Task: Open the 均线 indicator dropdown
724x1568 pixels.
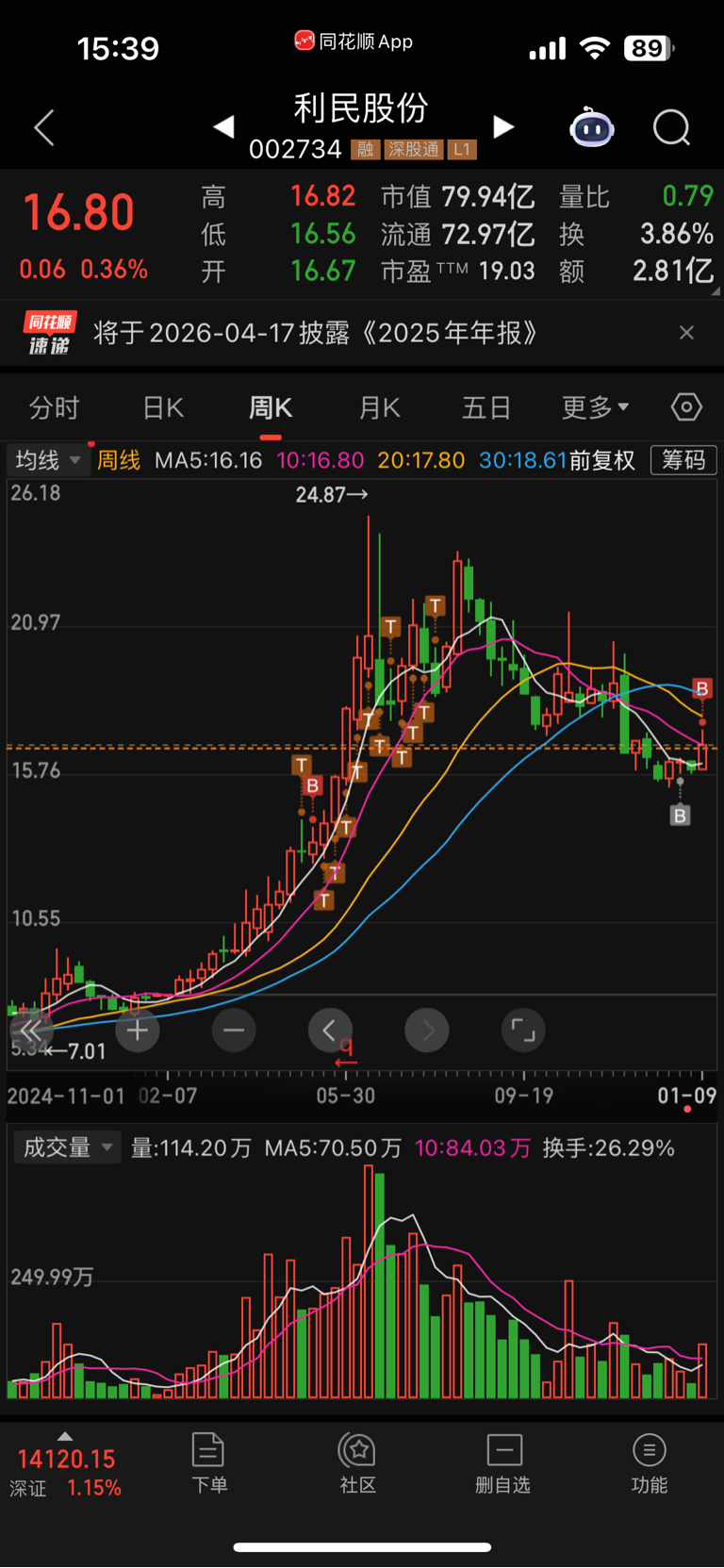Action: click(x=49, y=460)
